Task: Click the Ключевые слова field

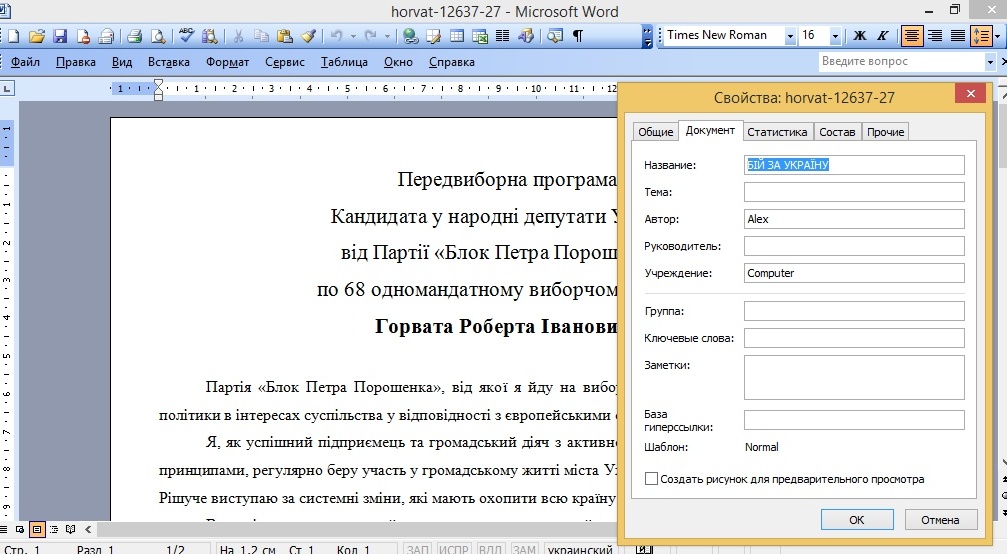Action: click(x=854, y=338)
